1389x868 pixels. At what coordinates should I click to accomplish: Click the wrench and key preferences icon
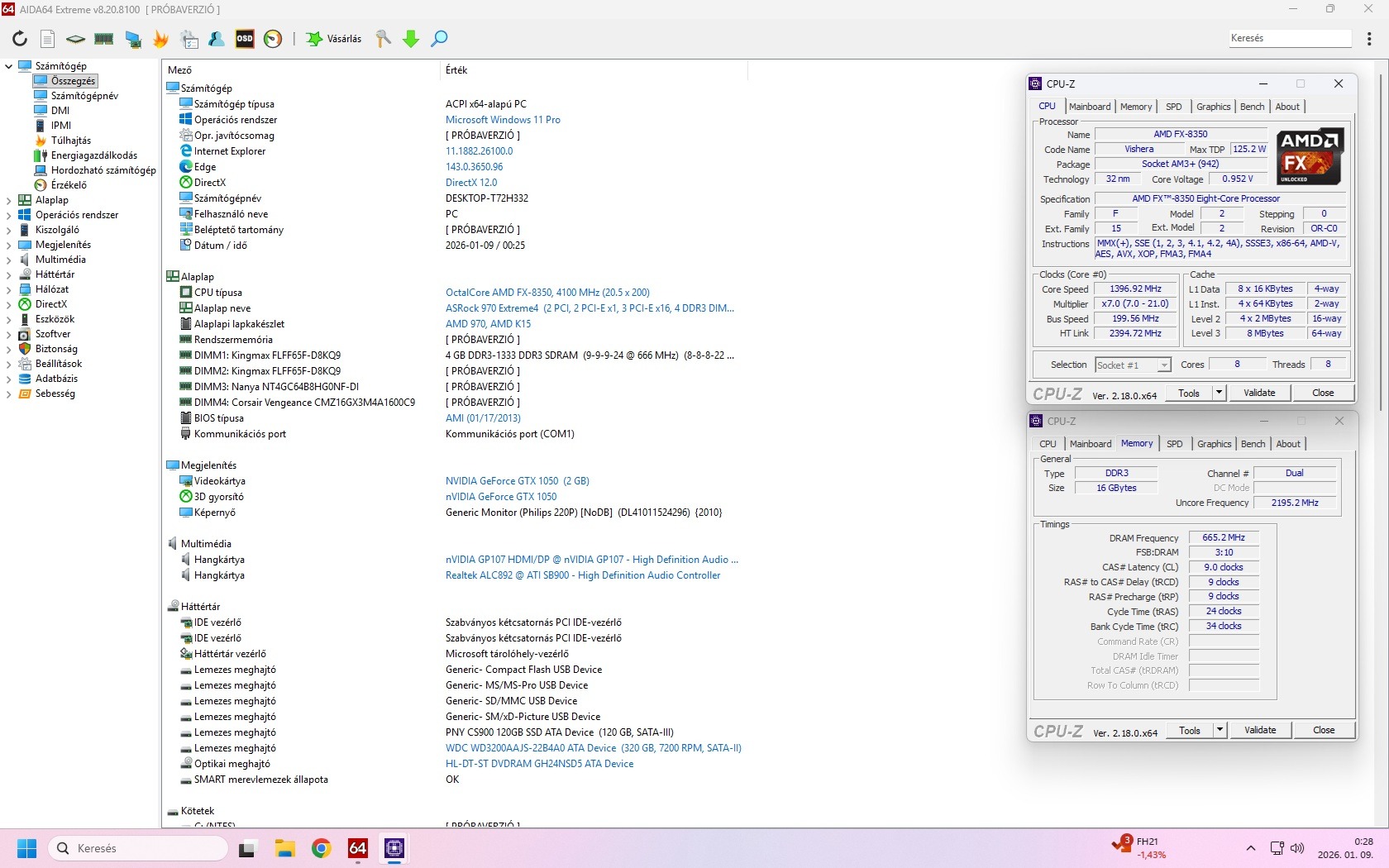383,39
